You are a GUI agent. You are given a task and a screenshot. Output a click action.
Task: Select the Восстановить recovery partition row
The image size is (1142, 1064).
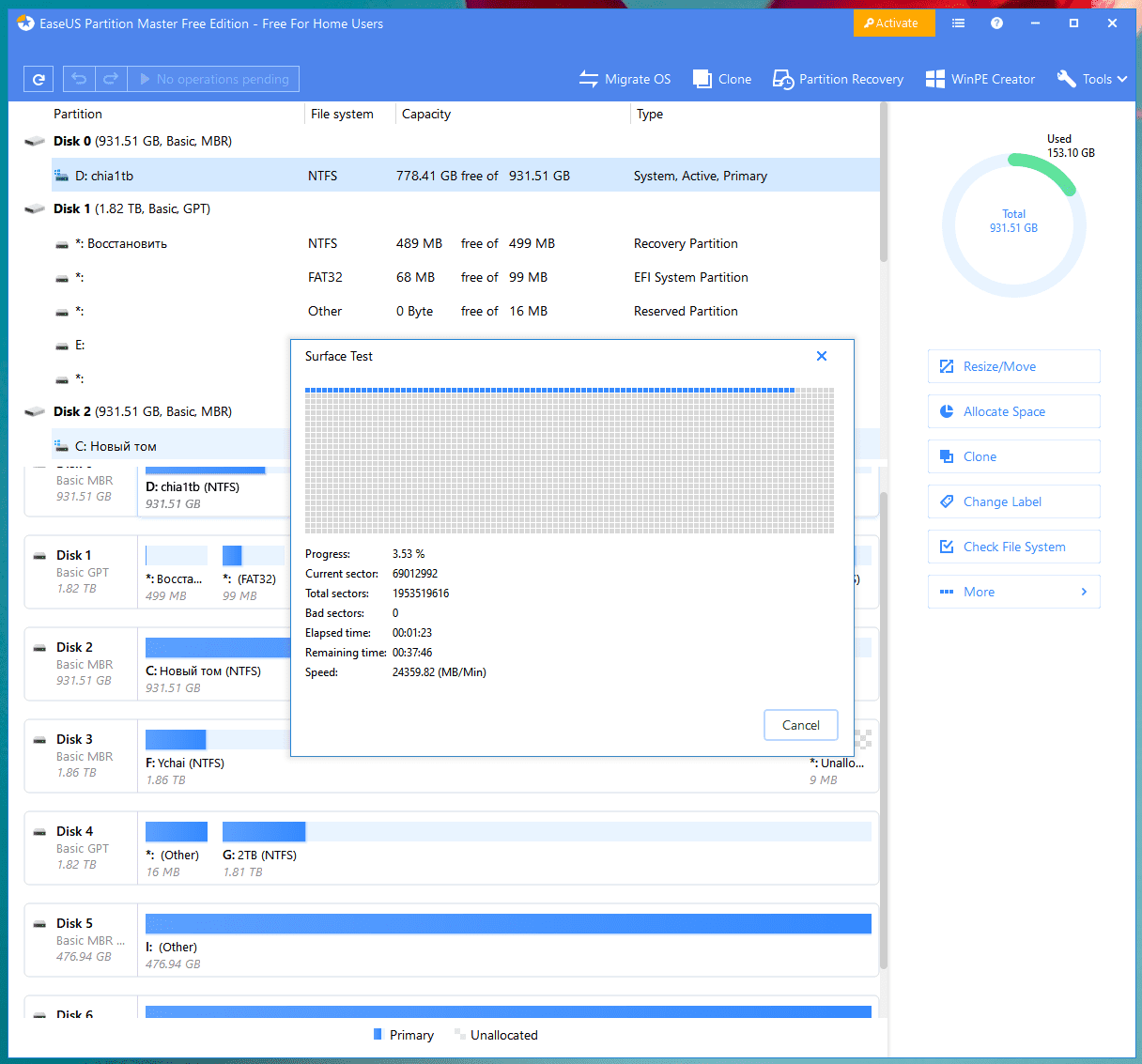click(x=466, y=243)
